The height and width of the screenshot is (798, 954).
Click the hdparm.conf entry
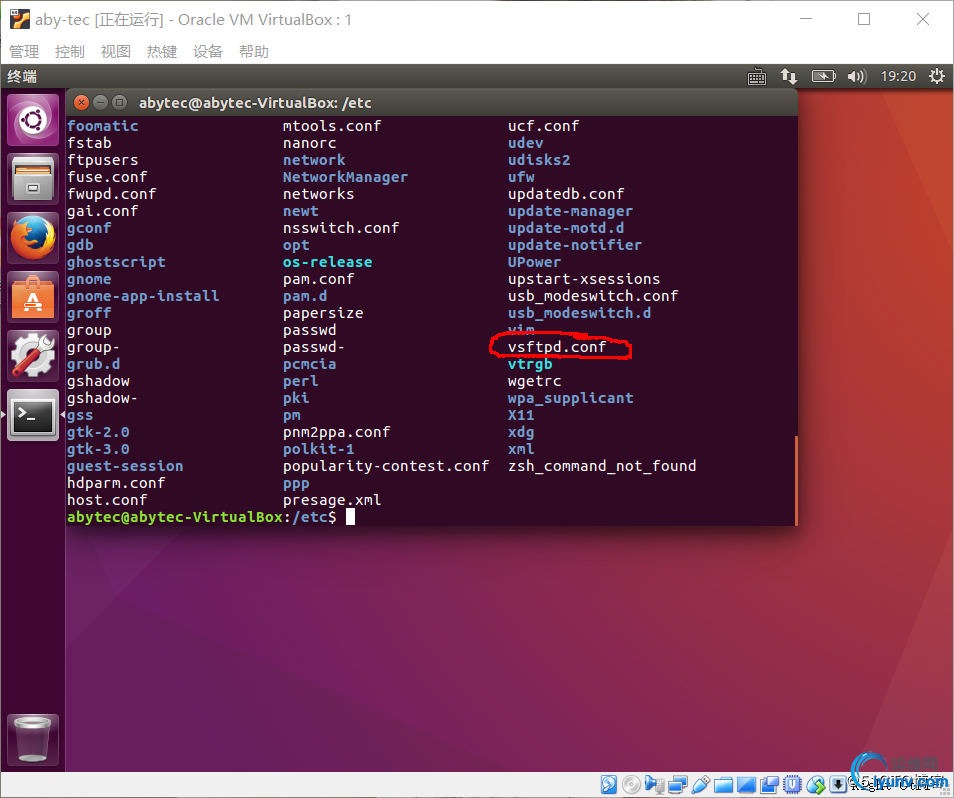click(116, 484)
